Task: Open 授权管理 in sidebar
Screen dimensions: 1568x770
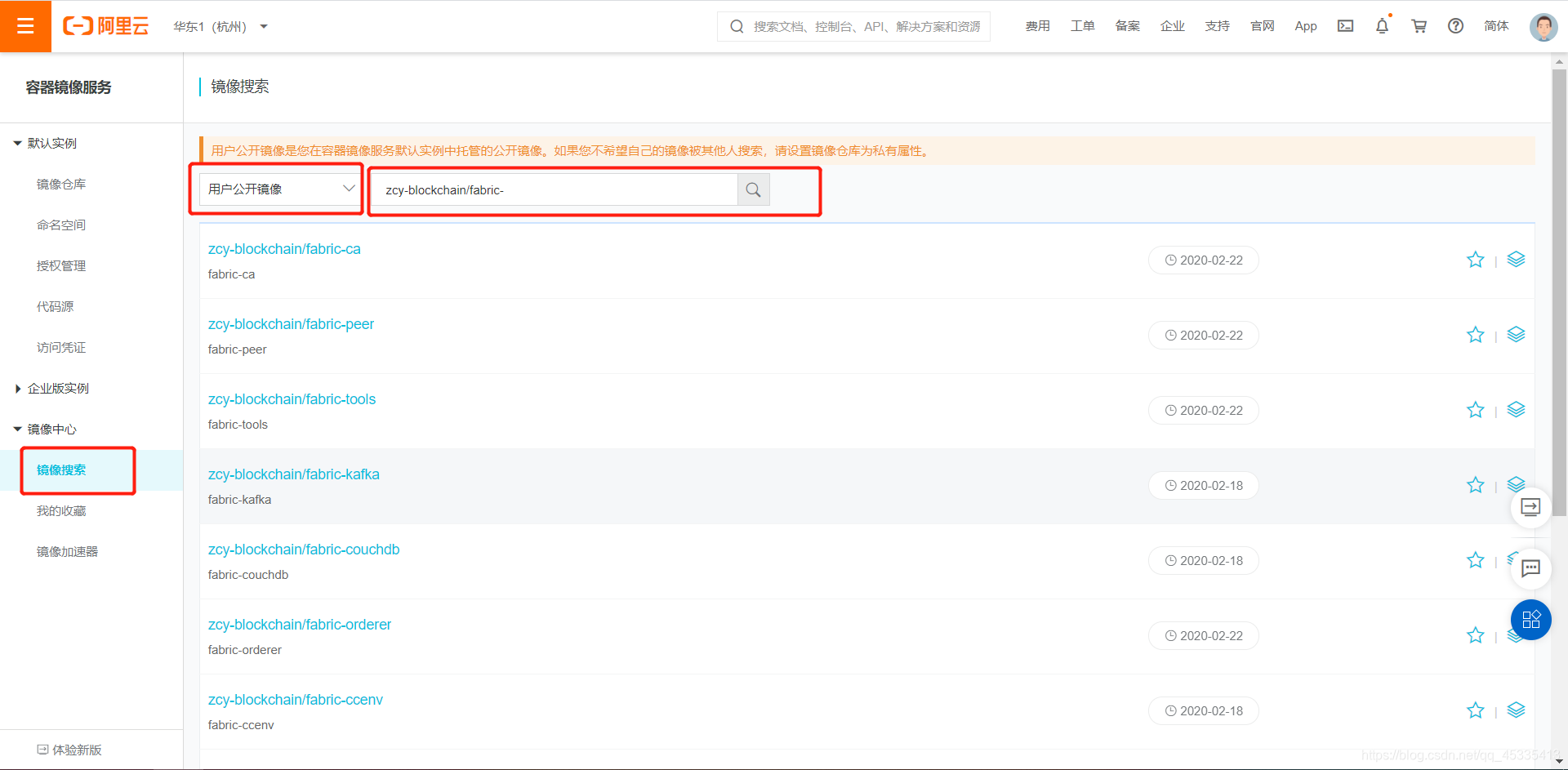Action: [x=61, y=266]
